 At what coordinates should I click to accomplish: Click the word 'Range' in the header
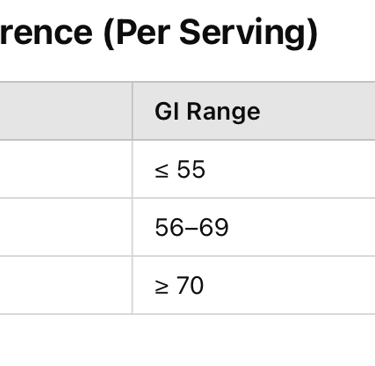pos(223,113)
